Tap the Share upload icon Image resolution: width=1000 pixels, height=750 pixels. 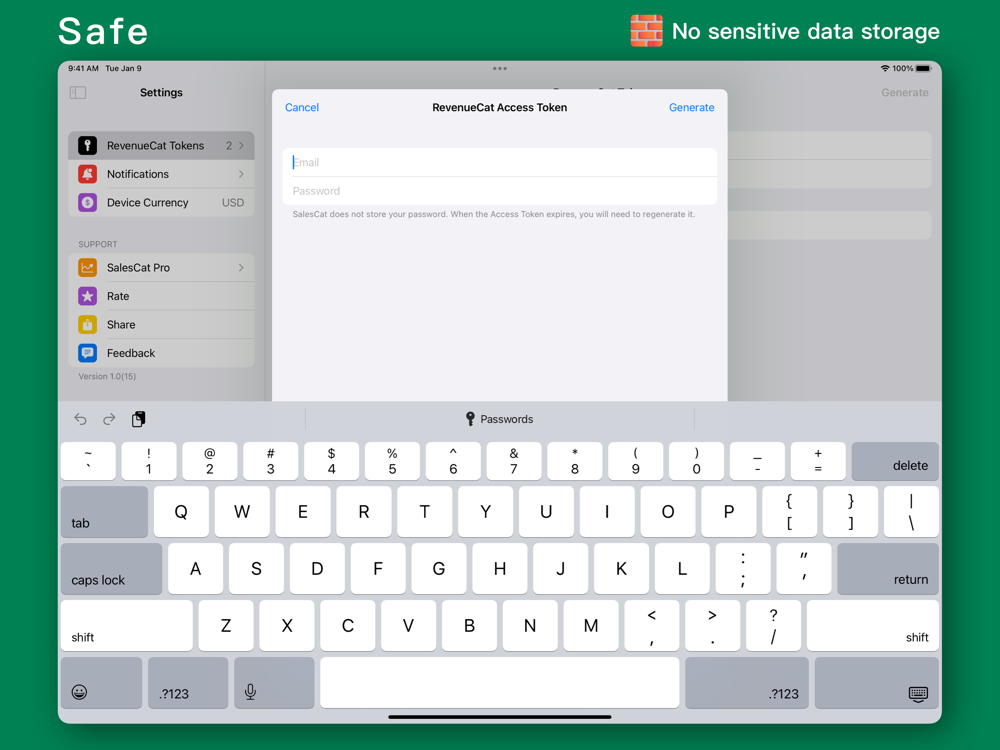click(x=87, y=325)
